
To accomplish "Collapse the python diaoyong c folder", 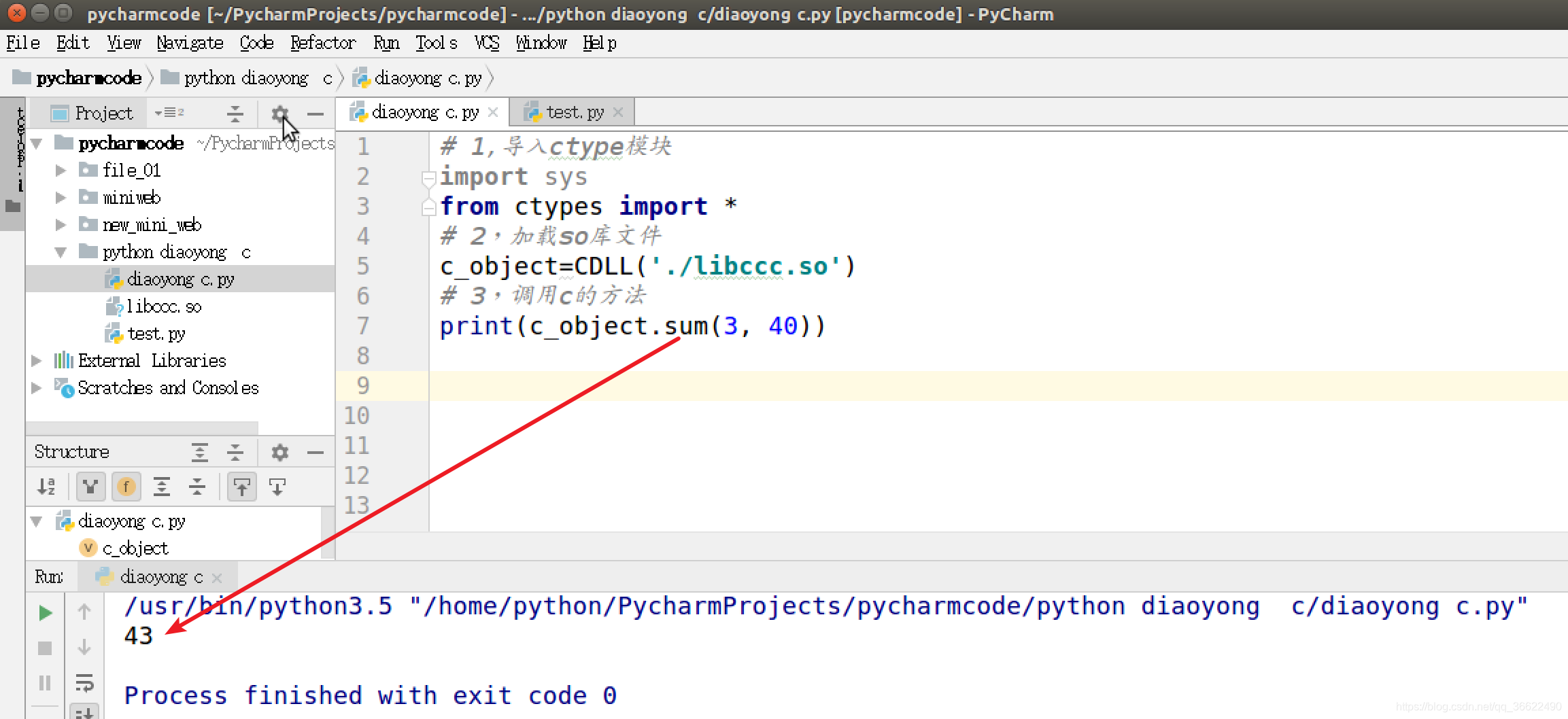I will click(60, 251).
